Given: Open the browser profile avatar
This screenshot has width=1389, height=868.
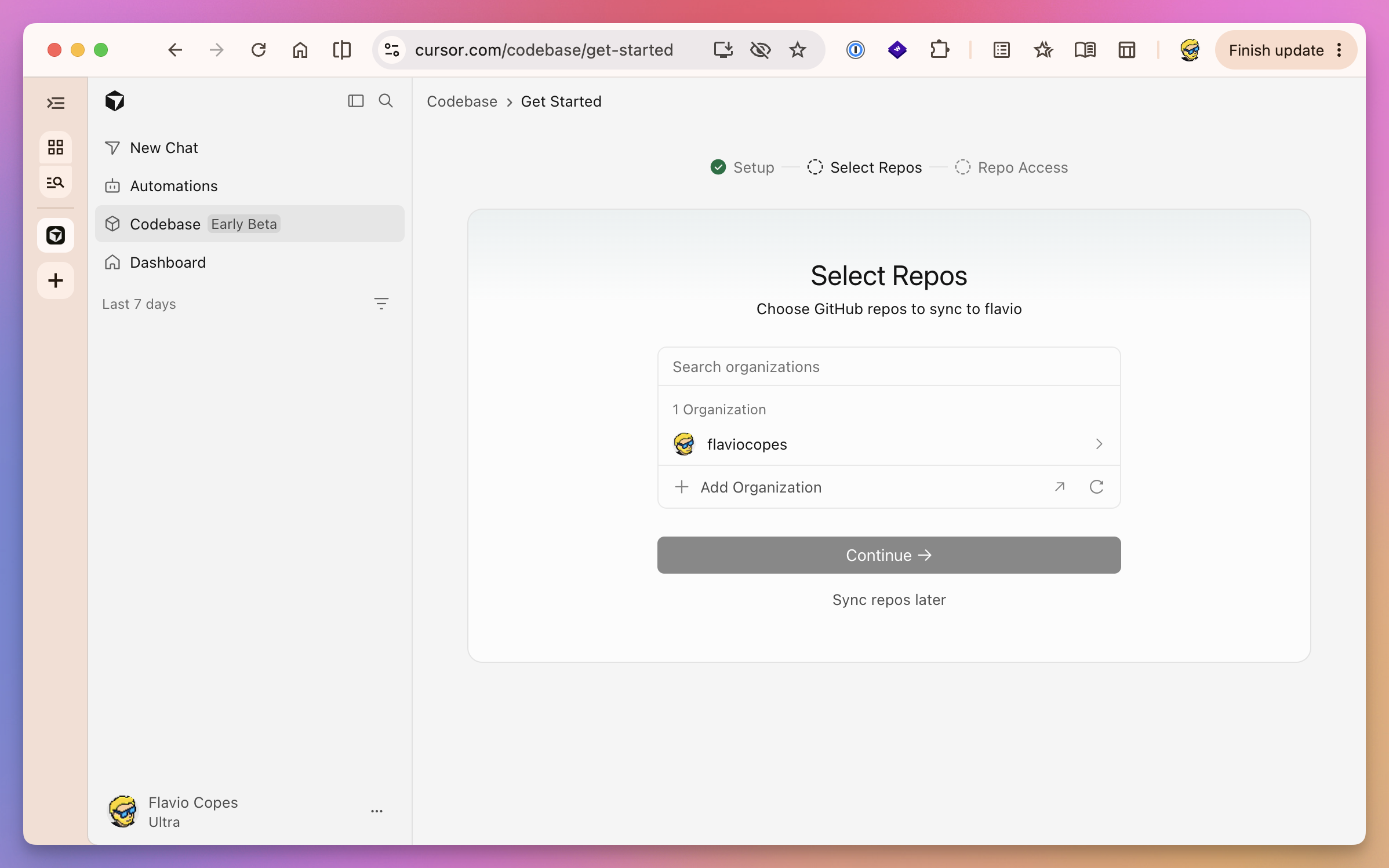Looking at the screenshot, I should tap(1190, 50).
